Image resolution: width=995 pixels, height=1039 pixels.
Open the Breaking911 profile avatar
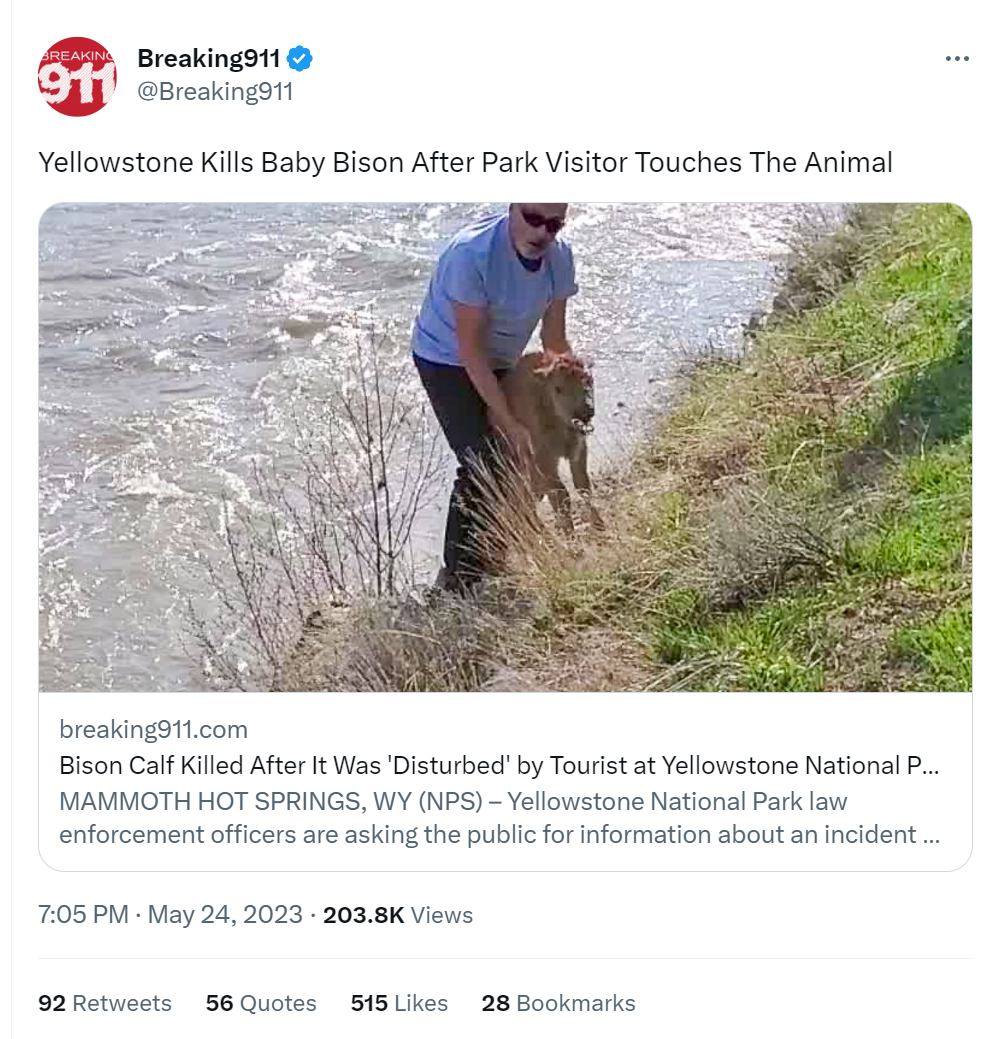77,76
